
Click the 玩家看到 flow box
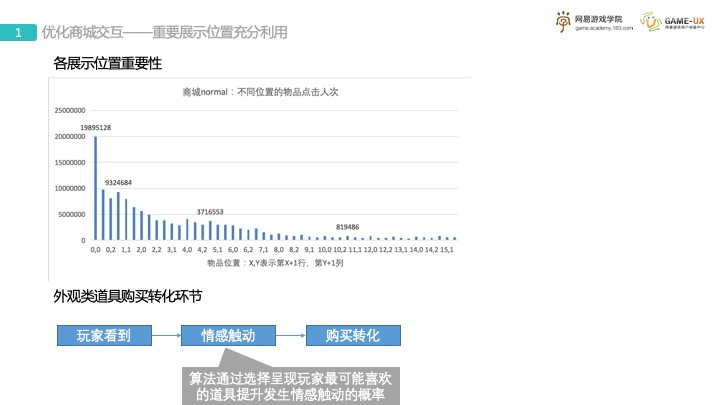click(104, 336)
